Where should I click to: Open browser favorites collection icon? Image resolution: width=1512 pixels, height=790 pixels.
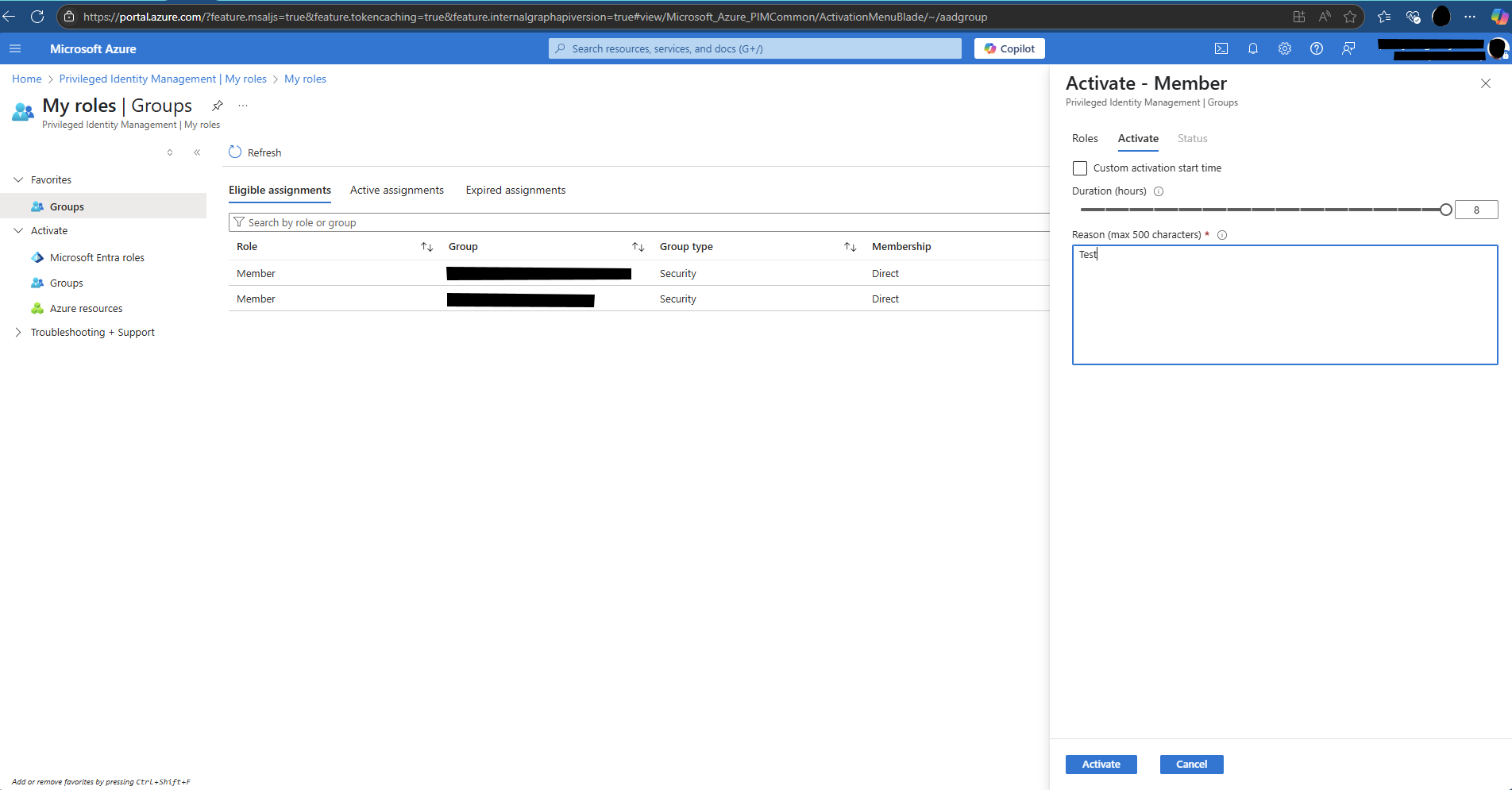point(1384,17)
